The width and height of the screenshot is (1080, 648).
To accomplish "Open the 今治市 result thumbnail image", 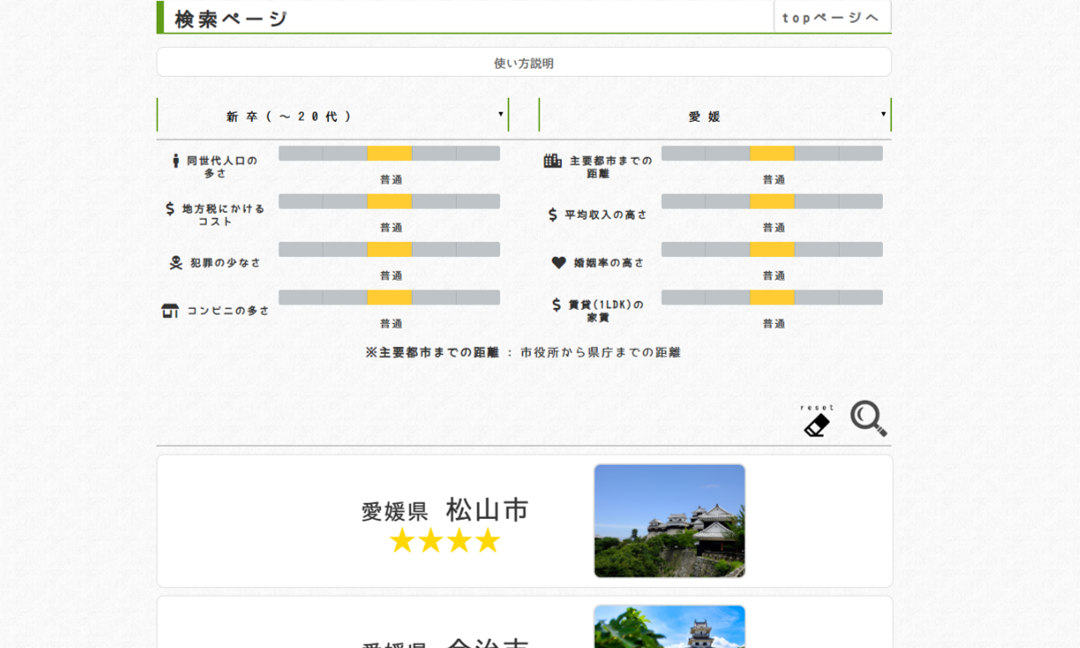I will pyautogui.click(x=669, y=627).
